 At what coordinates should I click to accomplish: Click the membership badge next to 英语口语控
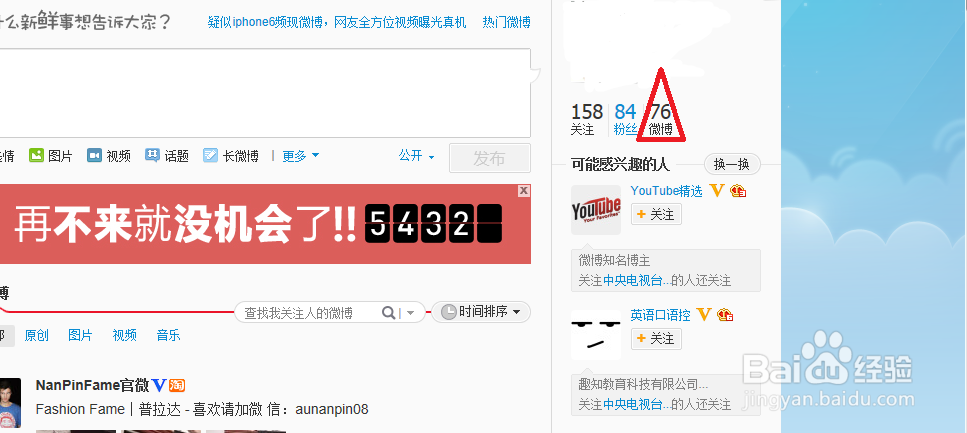click(725, 315)
